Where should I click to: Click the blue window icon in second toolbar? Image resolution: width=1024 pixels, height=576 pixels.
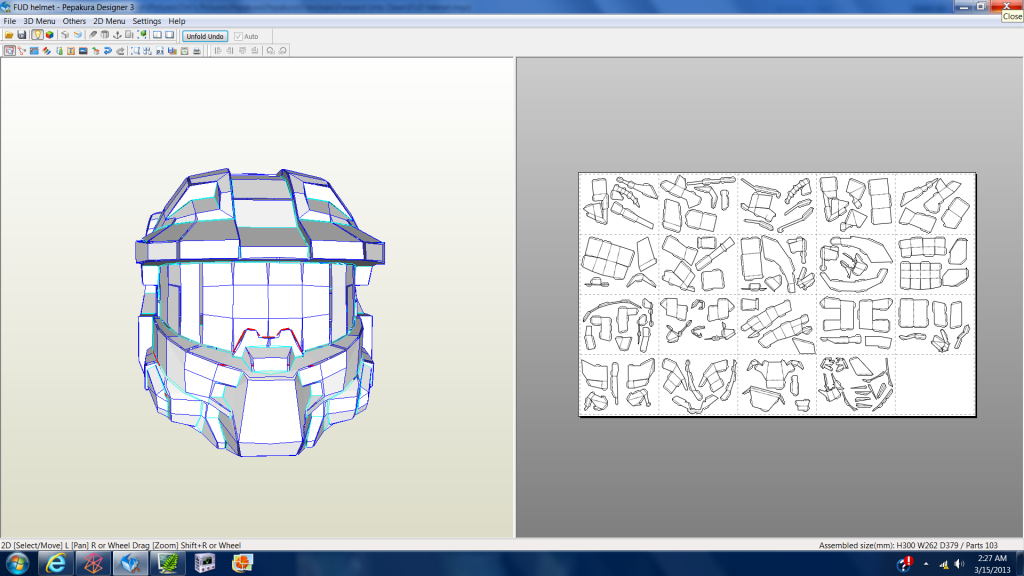coord(34,50)
